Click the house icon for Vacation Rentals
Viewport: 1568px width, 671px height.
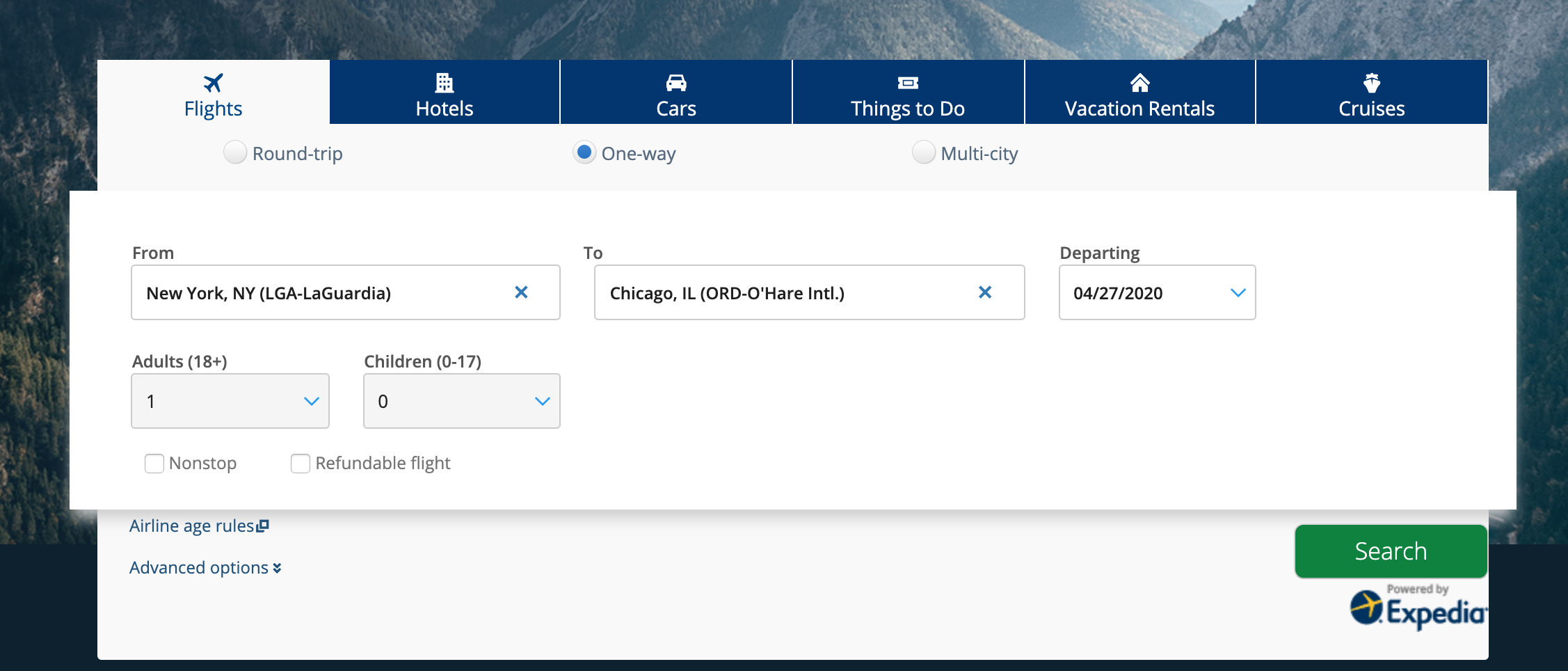tap(1139, 83)
